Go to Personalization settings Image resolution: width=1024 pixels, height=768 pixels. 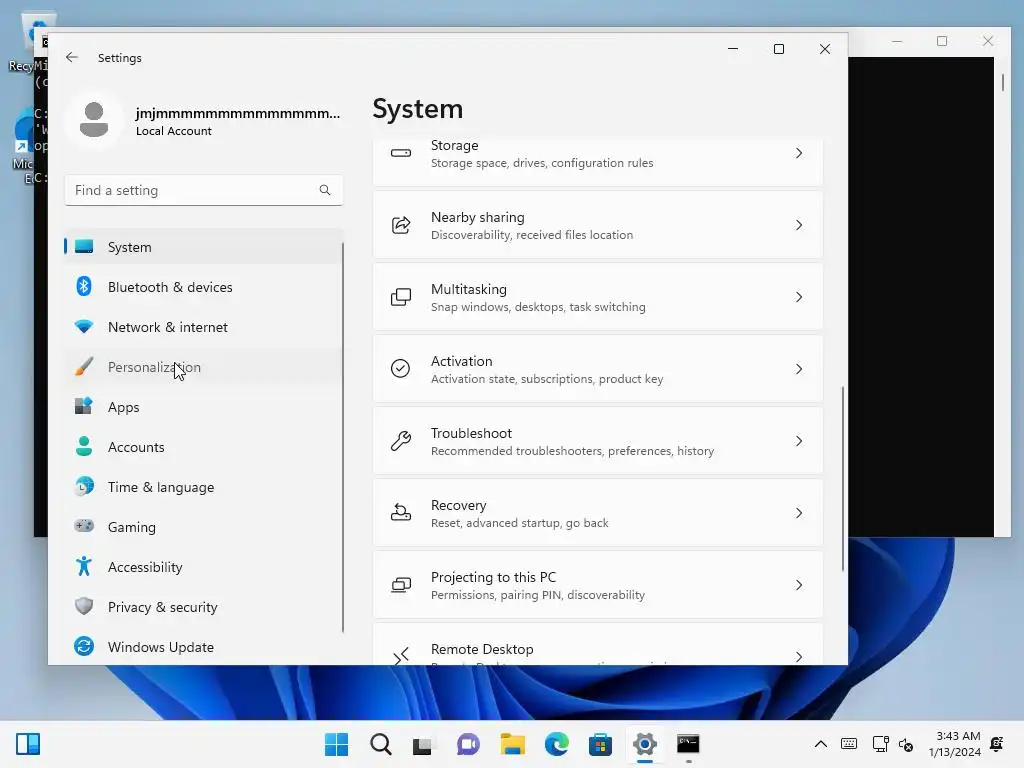pyautogui.click(x=203, y=366)
